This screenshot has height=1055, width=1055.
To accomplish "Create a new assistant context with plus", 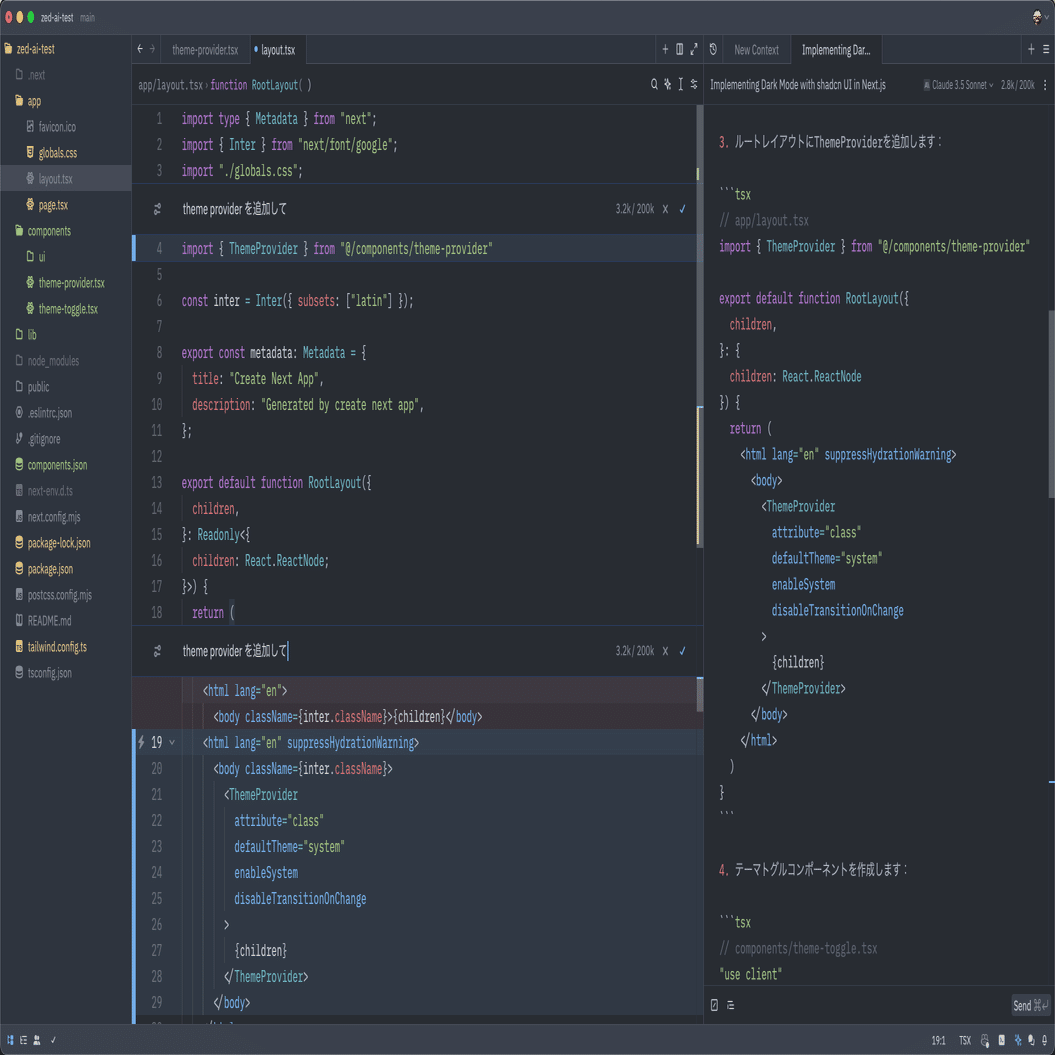I will click(x=1031, y=49).
